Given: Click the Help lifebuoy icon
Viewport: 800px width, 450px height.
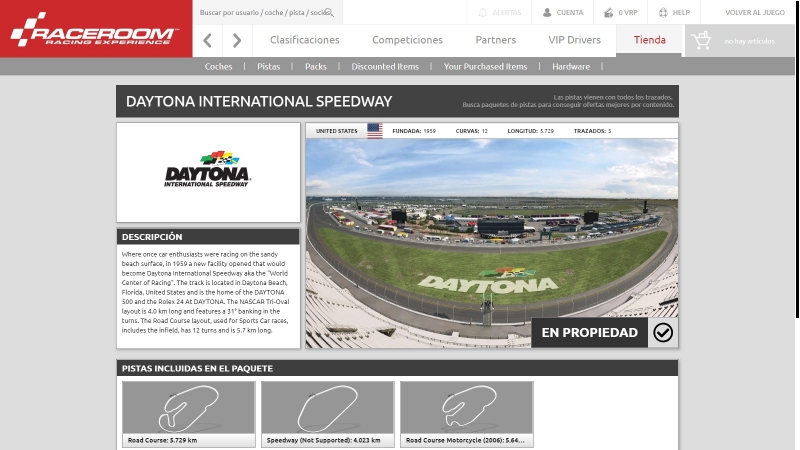Looking at the screenshot, I should pos(663,13).
